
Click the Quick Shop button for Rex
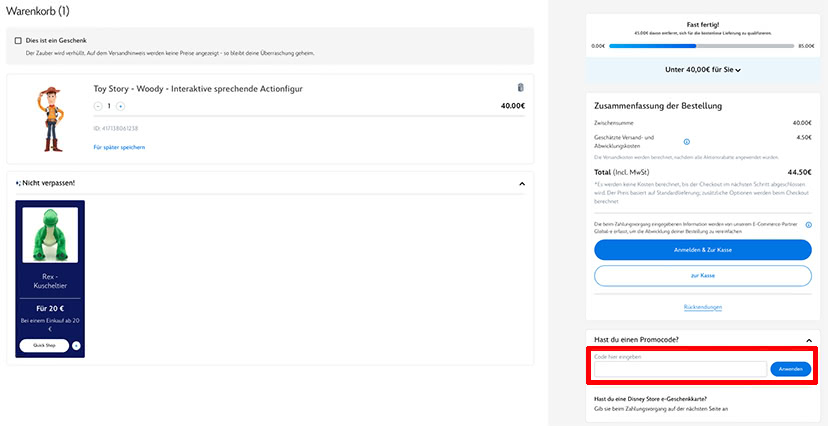click(44, 345)
